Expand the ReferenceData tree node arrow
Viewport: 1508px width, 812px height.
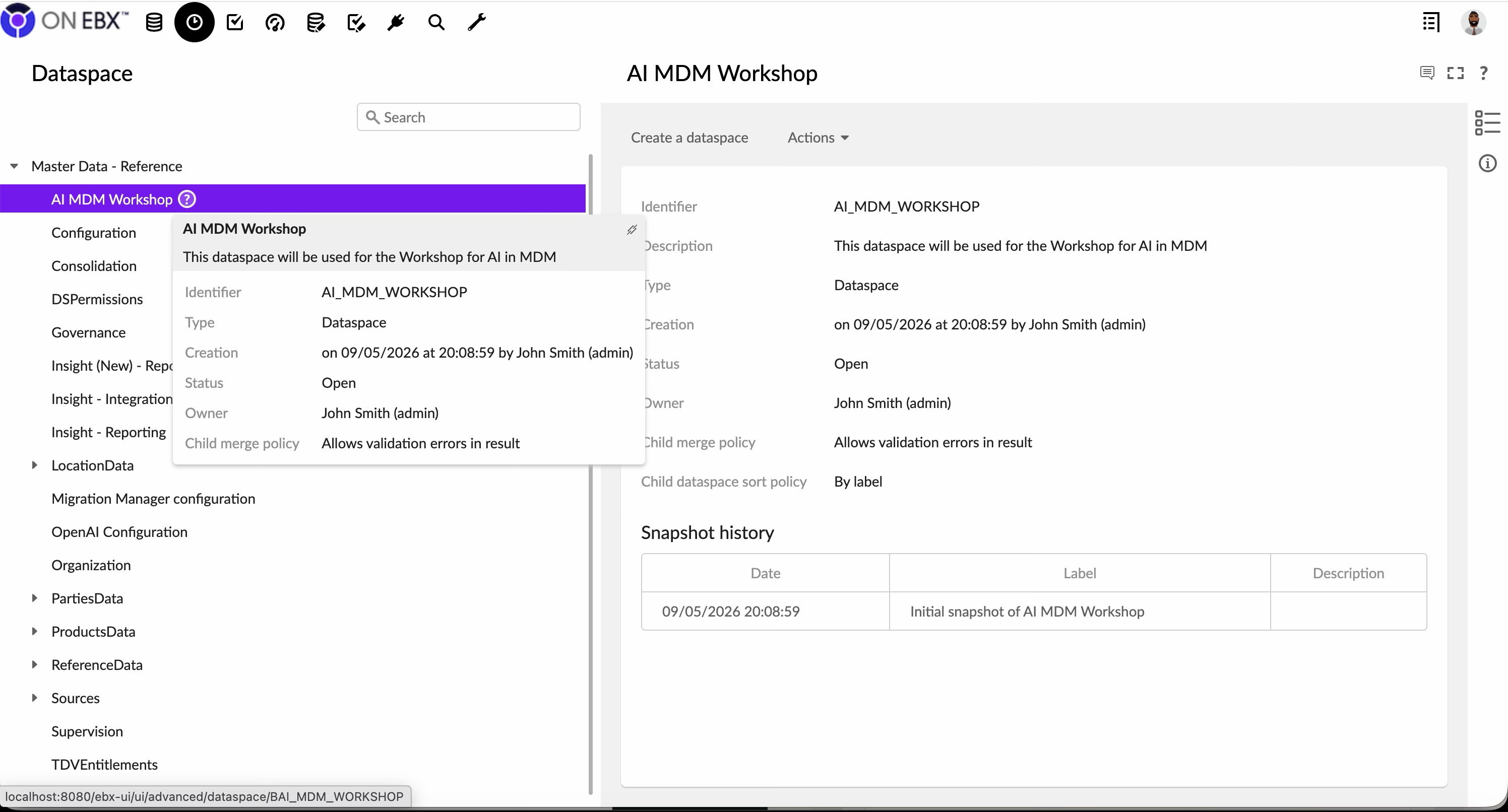tap(35, 664)
